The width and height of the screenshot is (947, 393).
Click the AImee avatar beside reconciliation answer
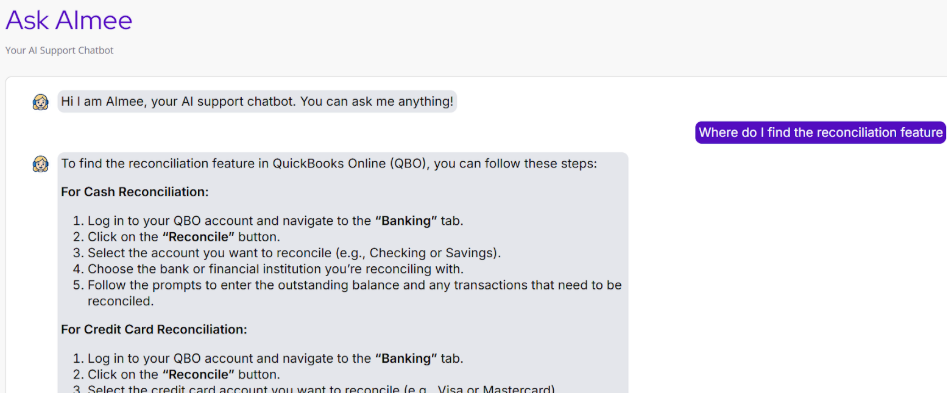point(40,164)
